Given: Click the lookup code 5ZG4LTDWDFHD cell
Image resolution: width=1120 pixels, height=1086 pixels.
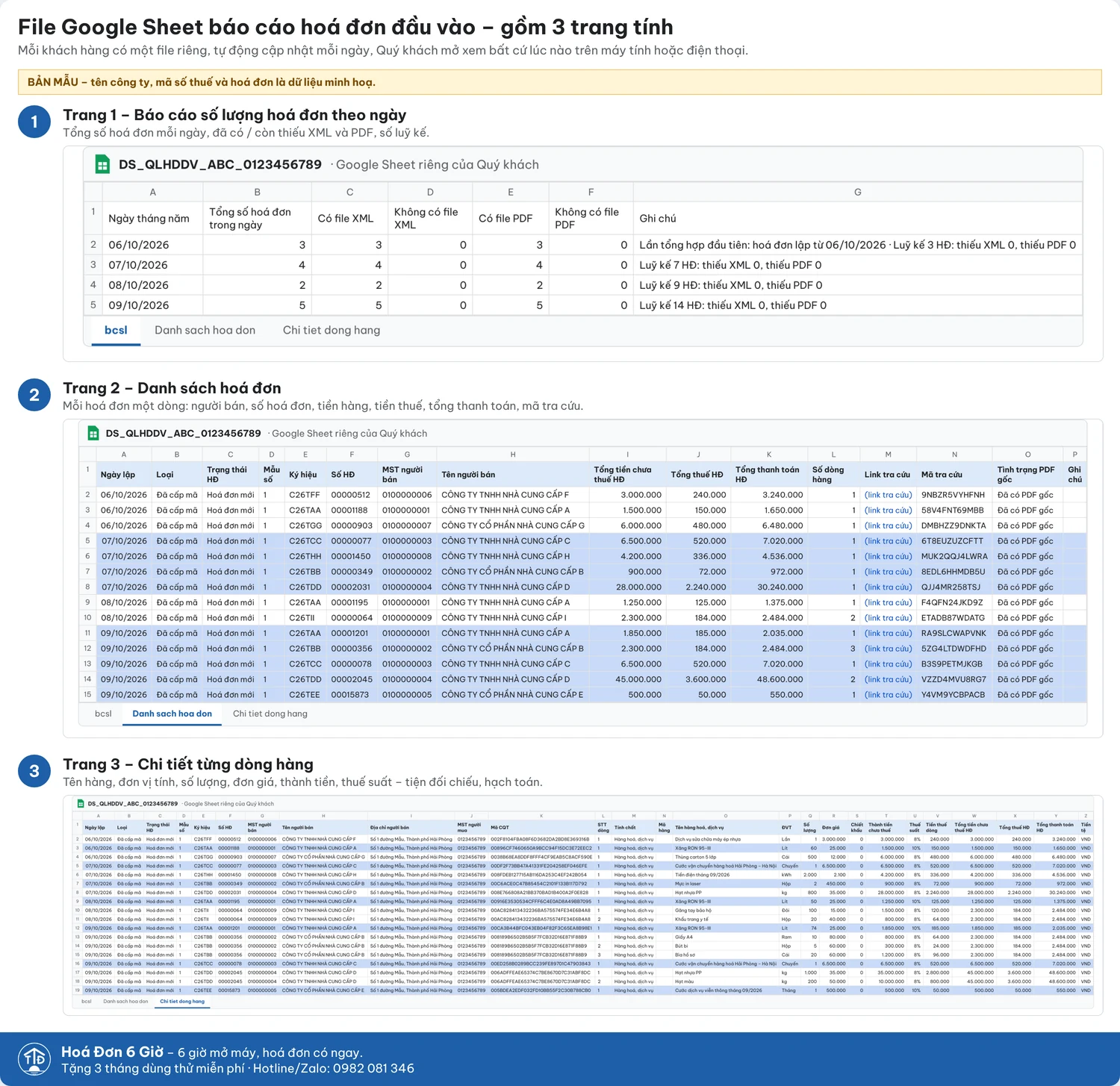Looking at the screenshot, I should [x=953, y=649].
